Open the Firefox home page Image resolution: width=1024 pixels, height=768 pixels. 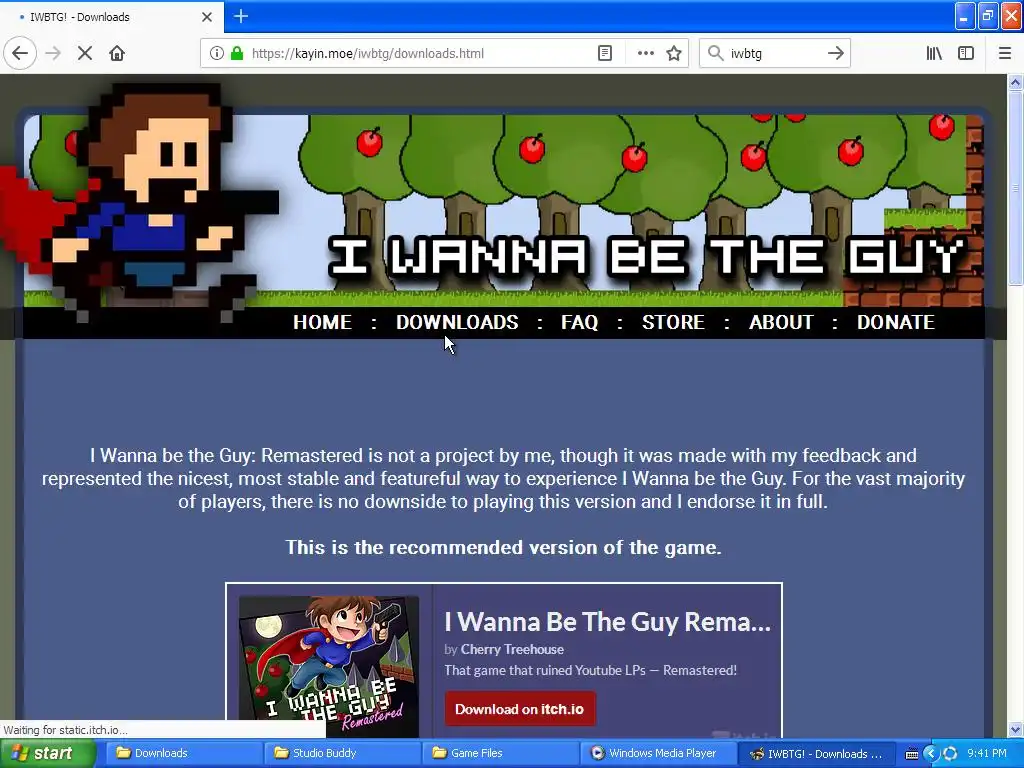pyautogui.click(x=117, y=54)
